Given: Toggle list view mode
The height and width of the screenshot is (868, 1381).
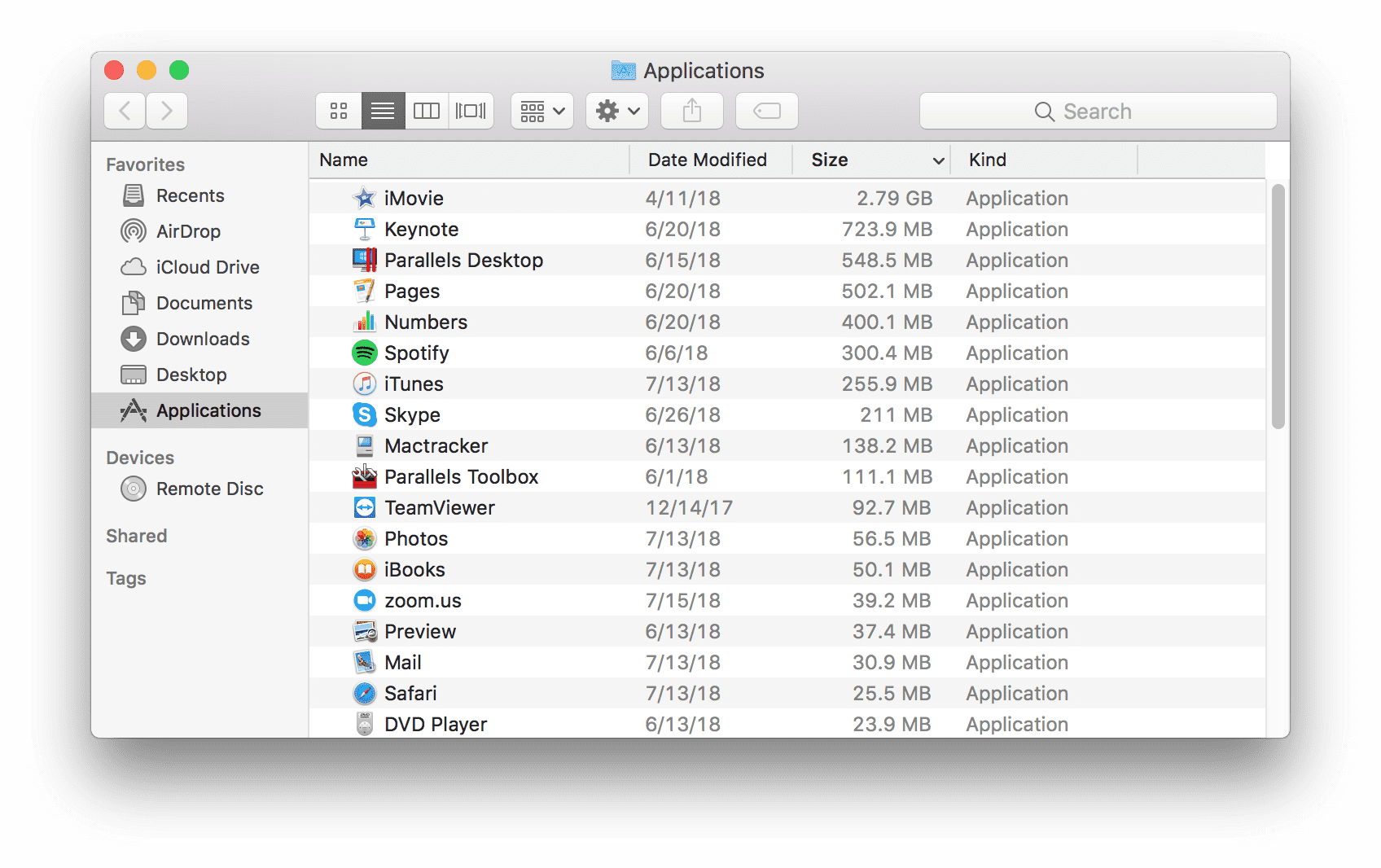Looking at the screenshot, I should pos(382,111).
